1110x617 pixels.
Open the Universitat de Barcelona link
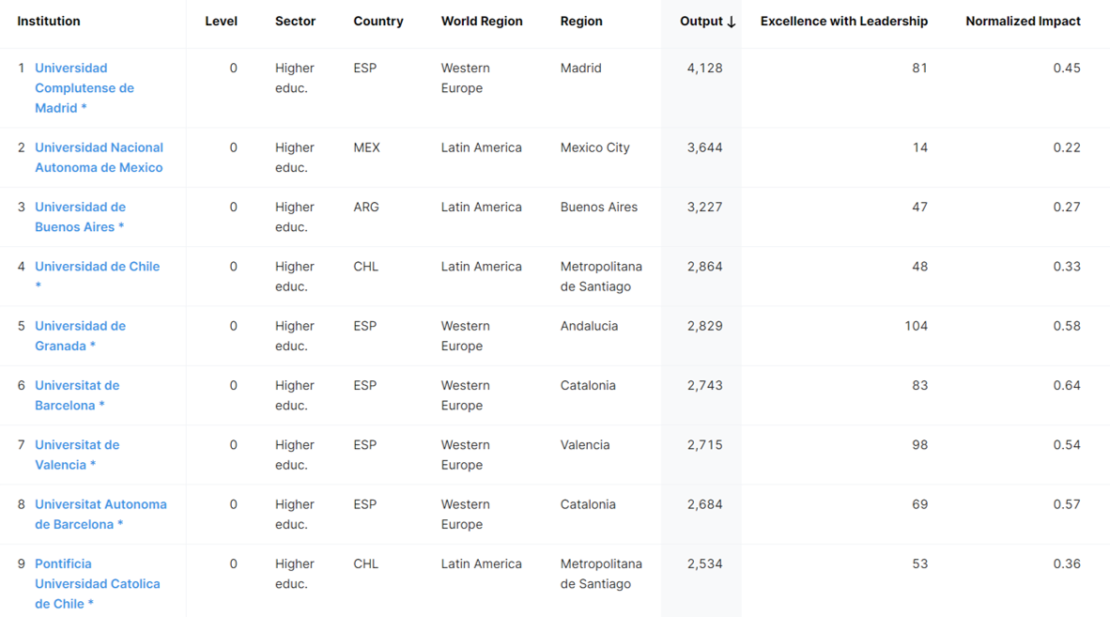click(77, 395)
